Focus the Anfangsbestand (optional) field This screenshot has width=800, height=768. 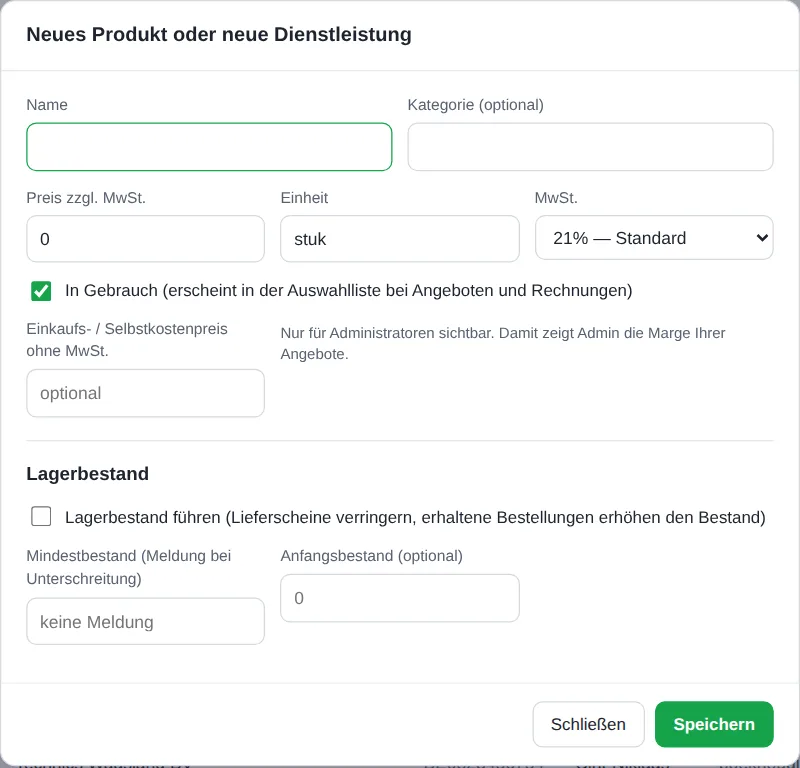[399, 598]
